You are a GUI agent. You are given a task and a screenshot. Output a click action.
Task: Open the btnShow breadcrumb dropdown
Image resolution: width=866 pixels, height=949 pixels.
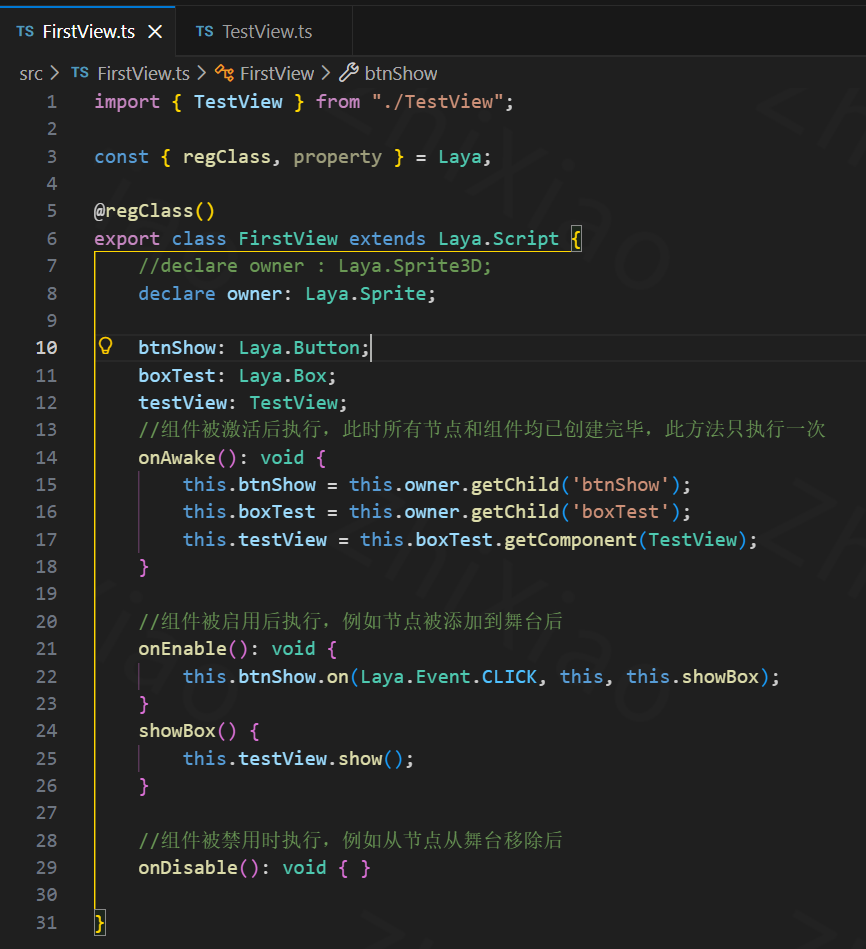pos(400,73)
